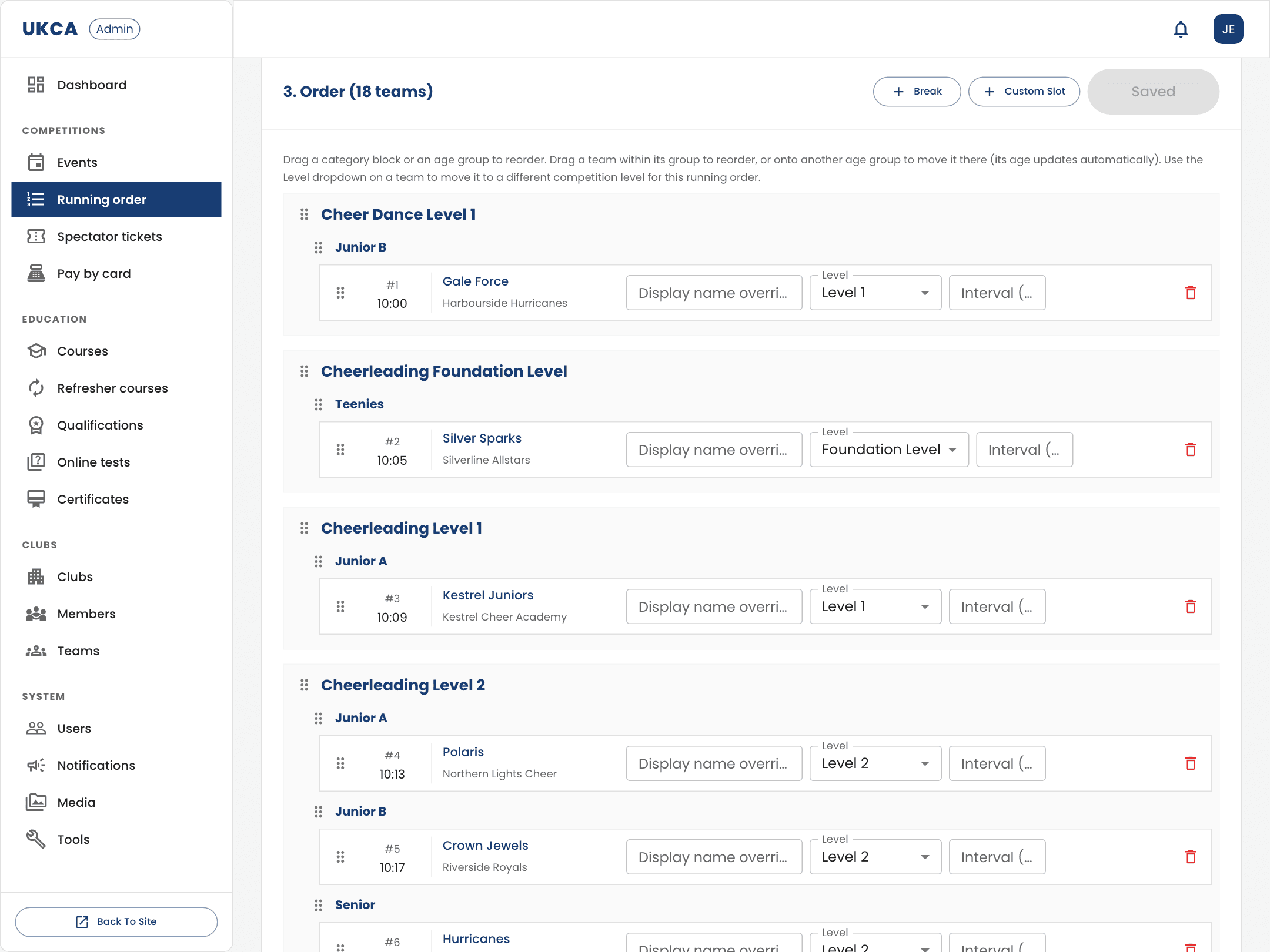Click the Hurricanes team name
Image resolution: width=1270 pixels, height=952 pixels.
476,939
